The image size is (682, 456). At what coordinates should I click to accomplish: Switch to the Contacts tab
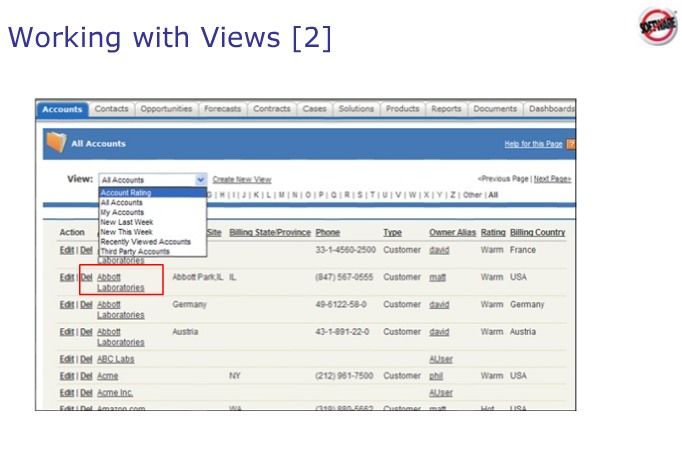coord(111,109)
